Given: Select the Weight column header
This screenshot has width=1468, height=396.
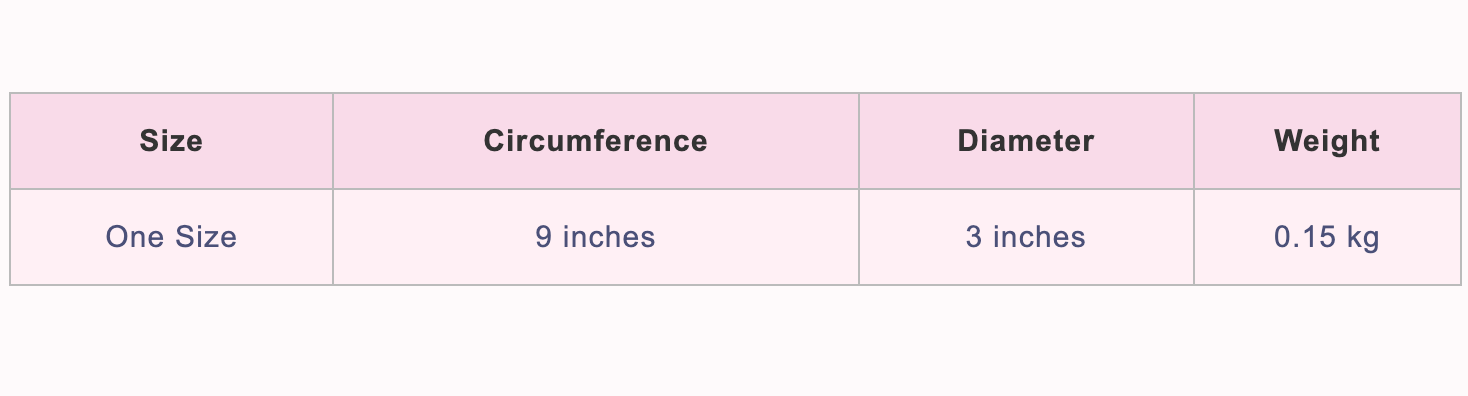Looking at the screenshot, I should coord(1327,141).
